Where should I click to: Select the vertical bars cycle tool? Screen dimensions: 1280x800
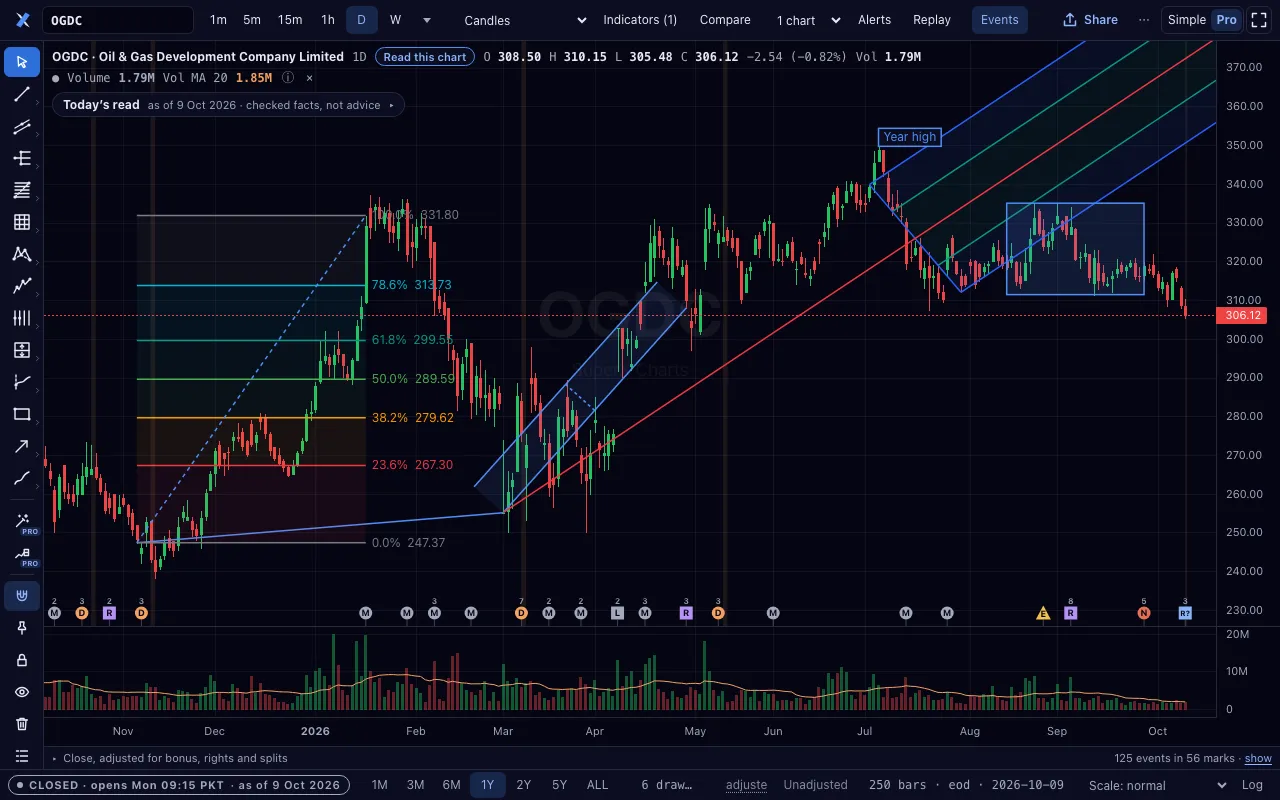[x=22, y=318]
